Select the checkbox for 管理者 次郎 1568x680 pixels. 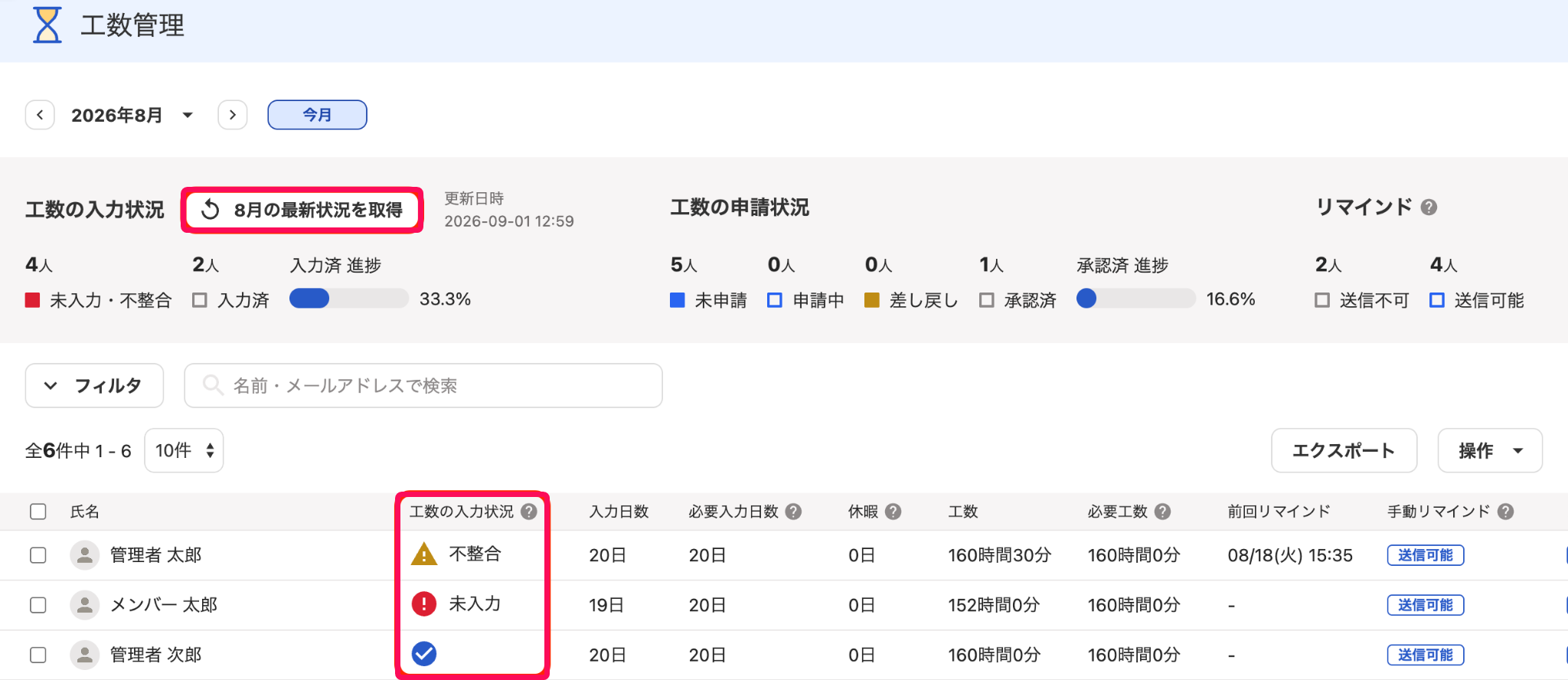tap(38, 655)
